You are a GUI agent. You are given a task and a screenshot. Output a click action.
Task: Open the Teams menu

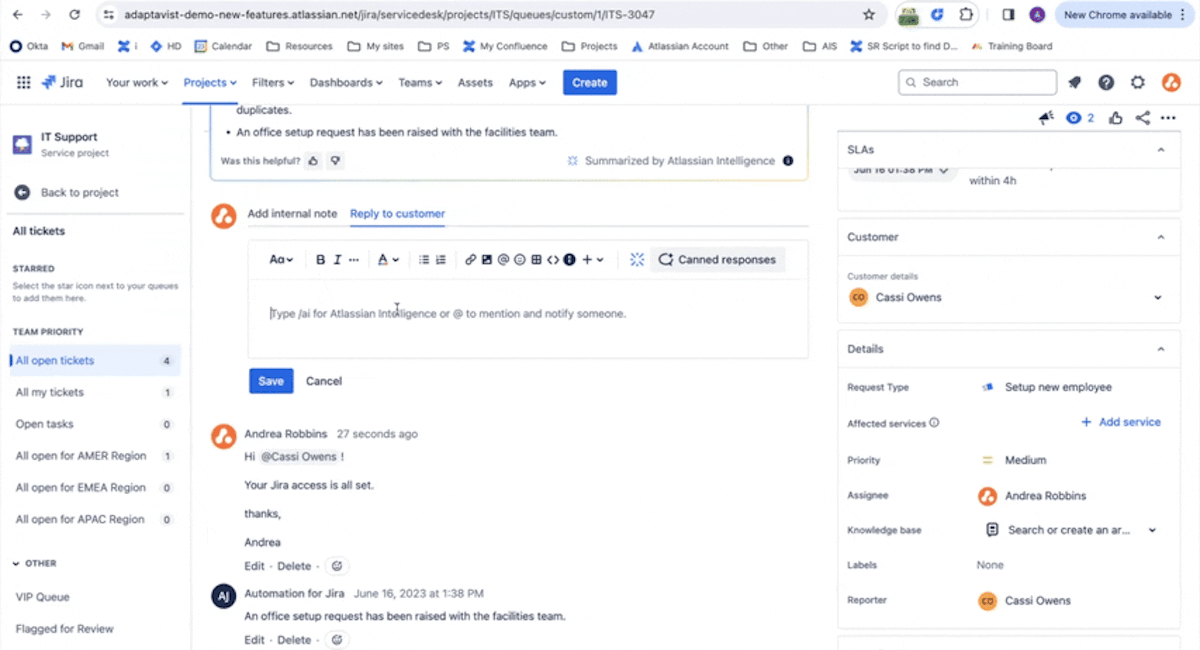point(421,83)
